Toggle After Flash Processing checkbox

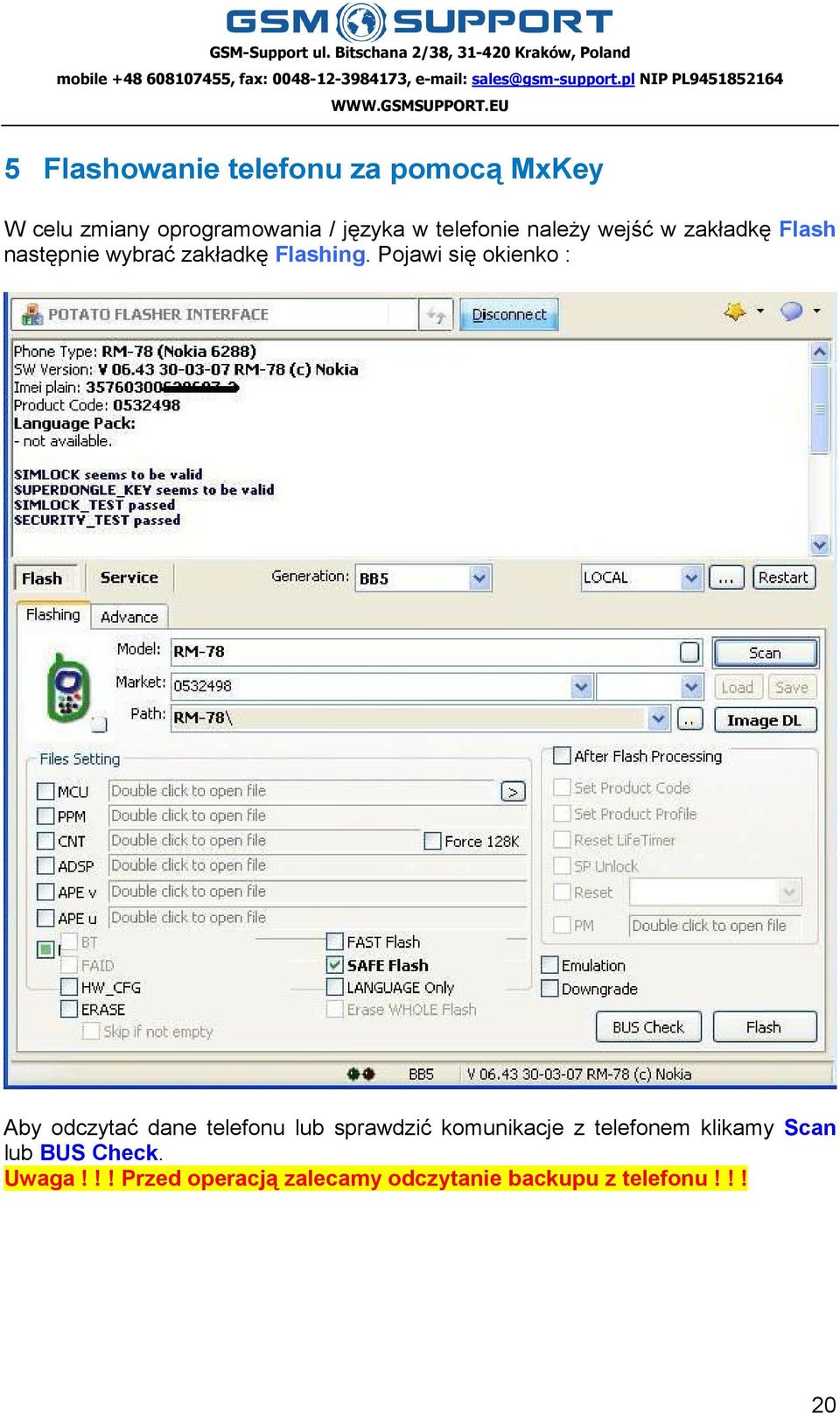(562, 756)
